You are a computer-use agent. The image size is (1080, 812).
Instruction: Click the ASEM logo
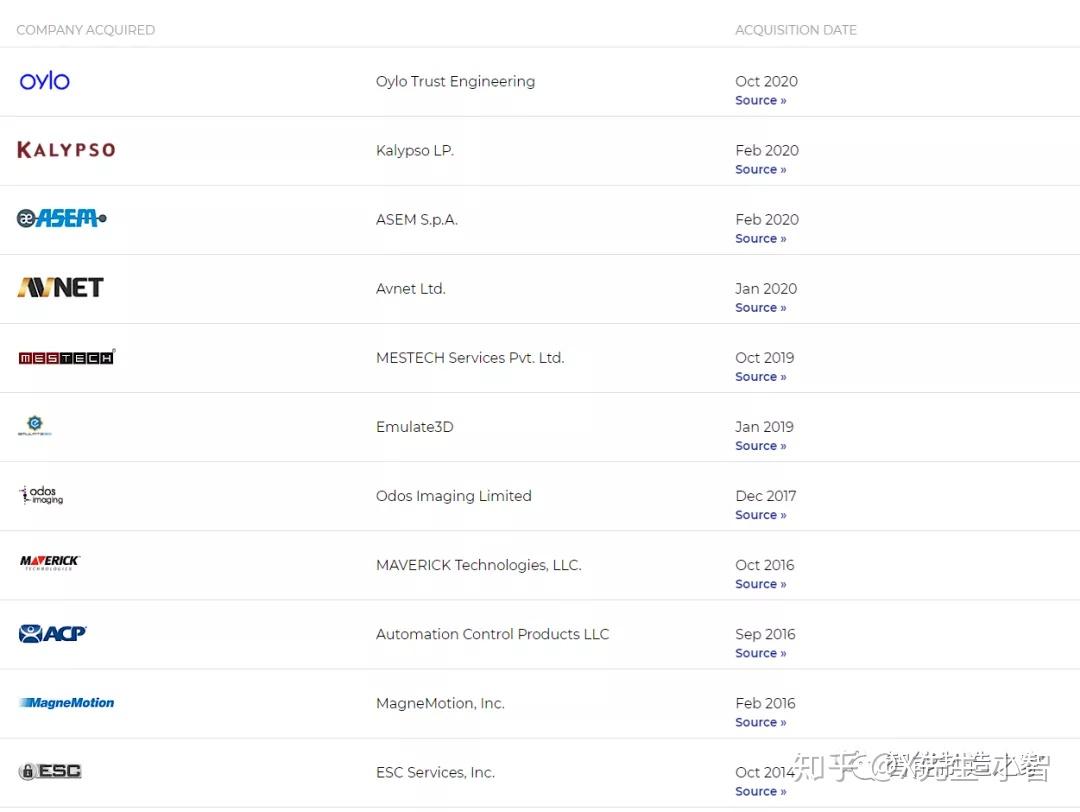(x=61, y=218)
